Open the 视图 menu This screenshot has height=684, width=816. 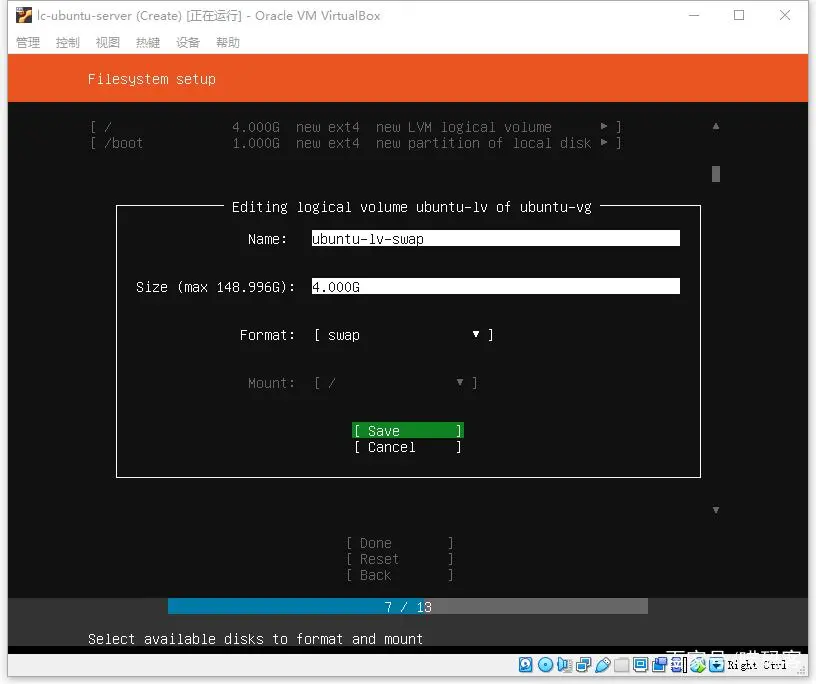pos(108,43)
